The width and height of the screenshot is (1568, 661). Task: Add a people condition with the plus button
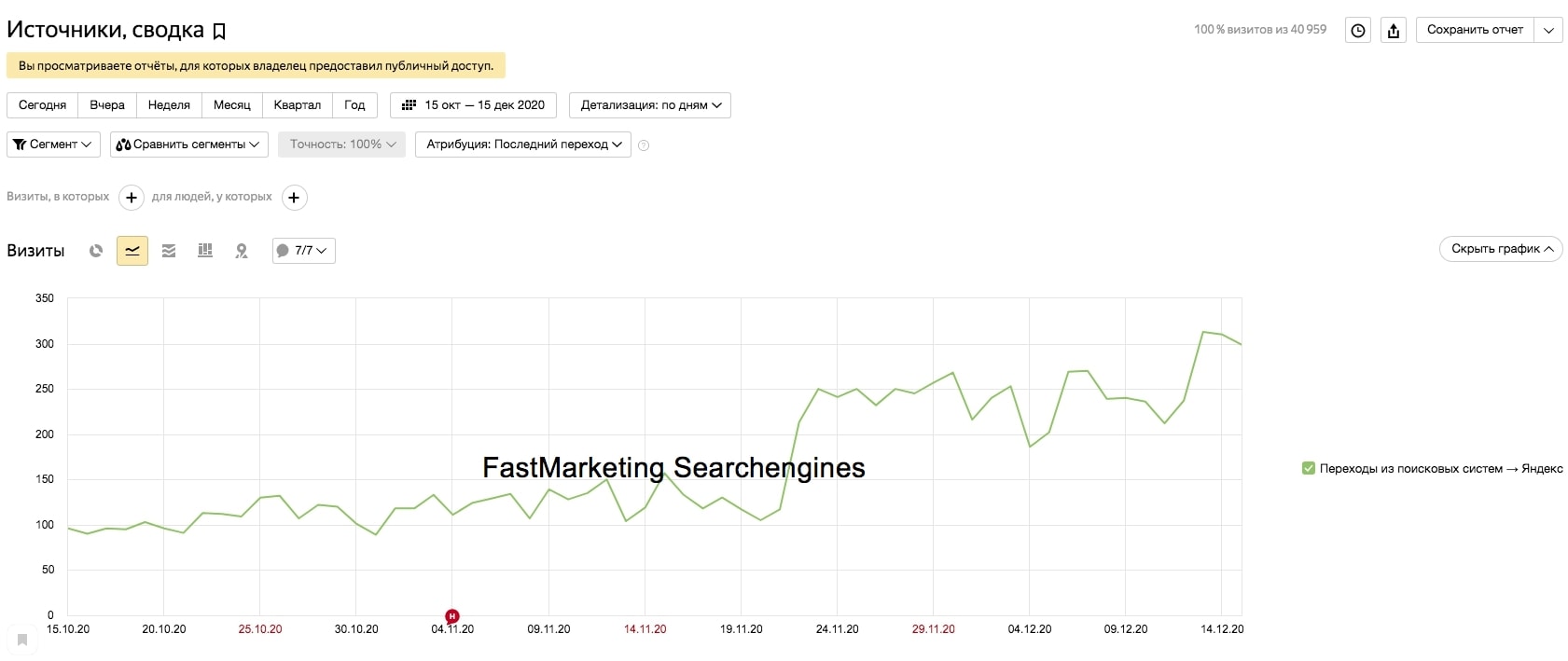[x=294, y=198]
